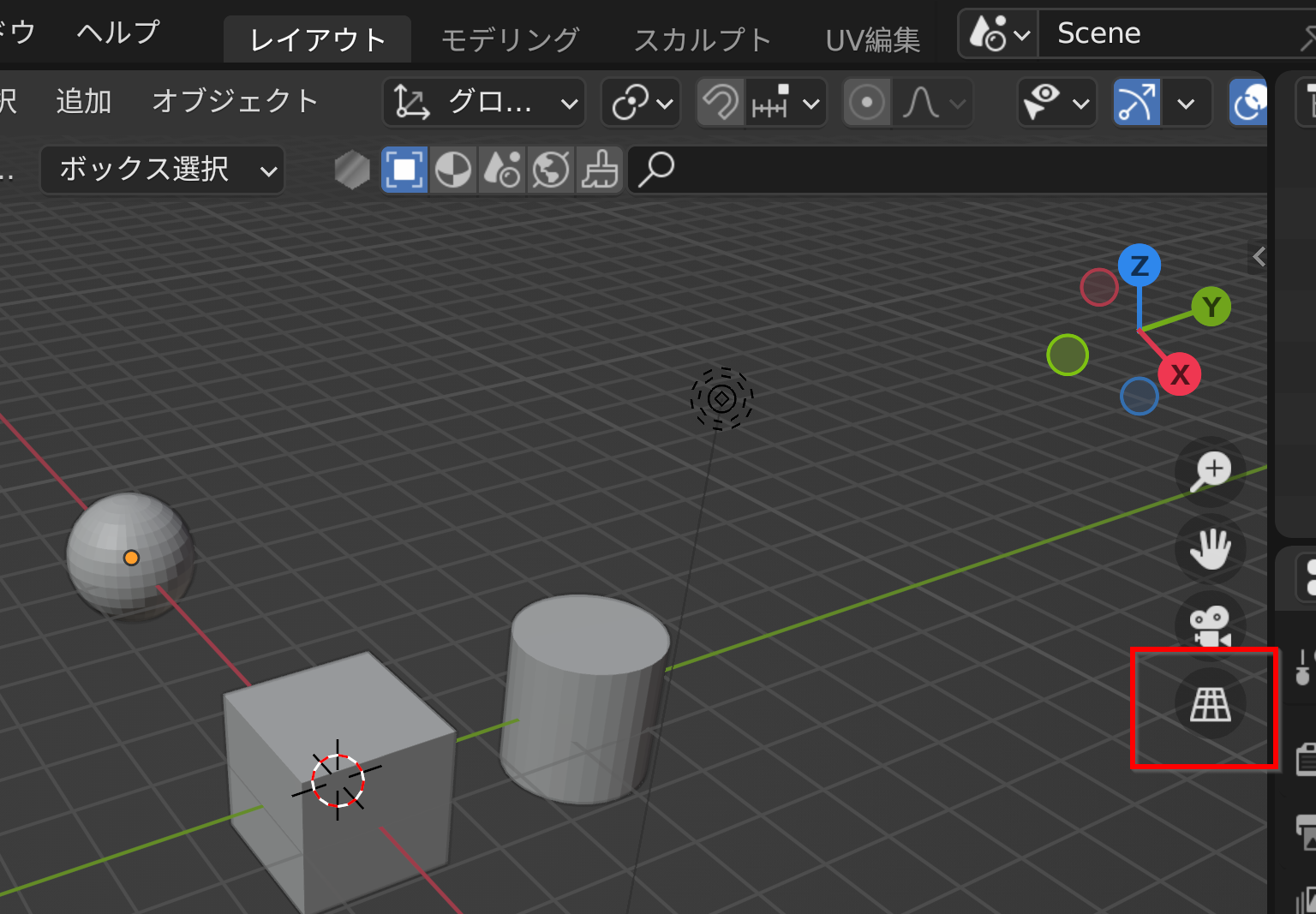Toggle the overlays button after the gizmo arrow
1316x914 pixels.
[x=1248, y=104]
